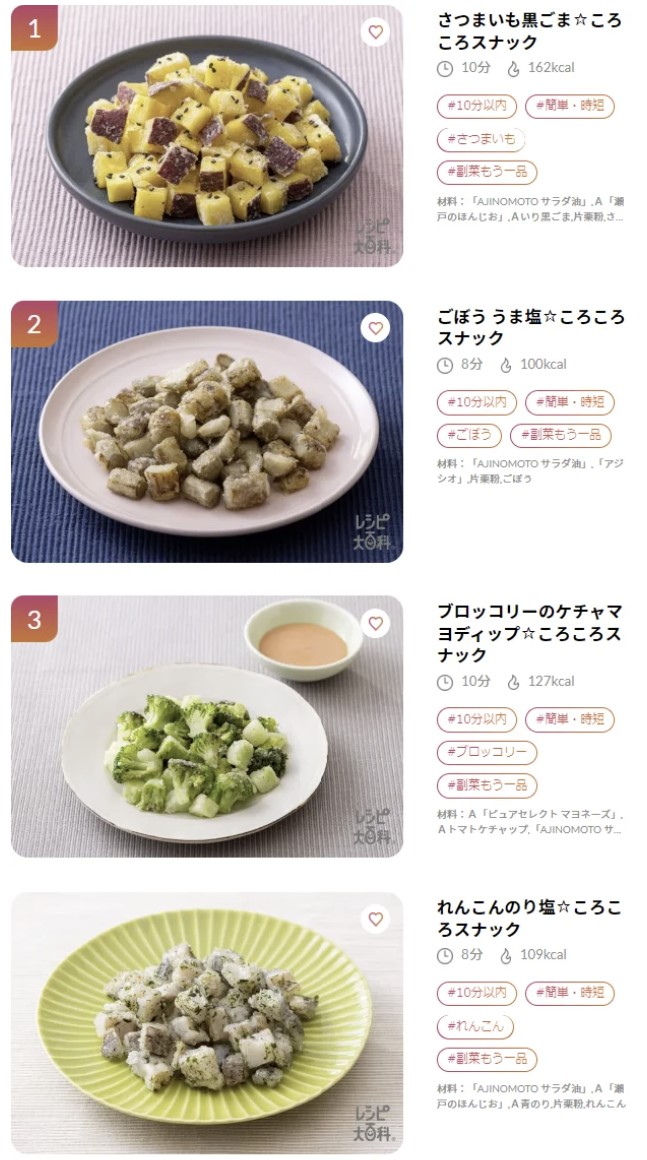This screenshot has height=1160, width=647.
Task: Open ブロッコリーのケチャマヨディップ recipe title
Action: [x=529, y=633]
